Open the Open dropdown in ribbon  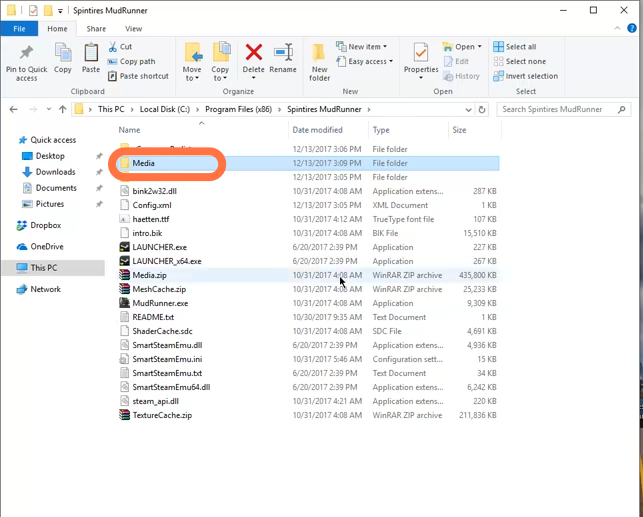click(x=462, y=47)
